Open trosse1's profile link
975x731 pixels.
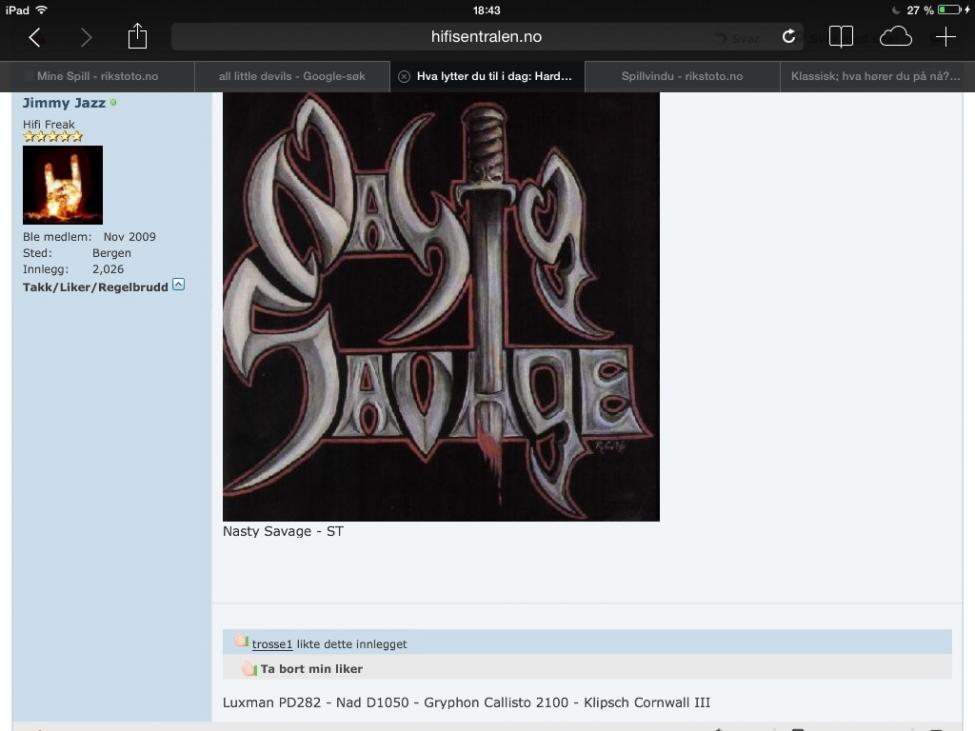272,644
